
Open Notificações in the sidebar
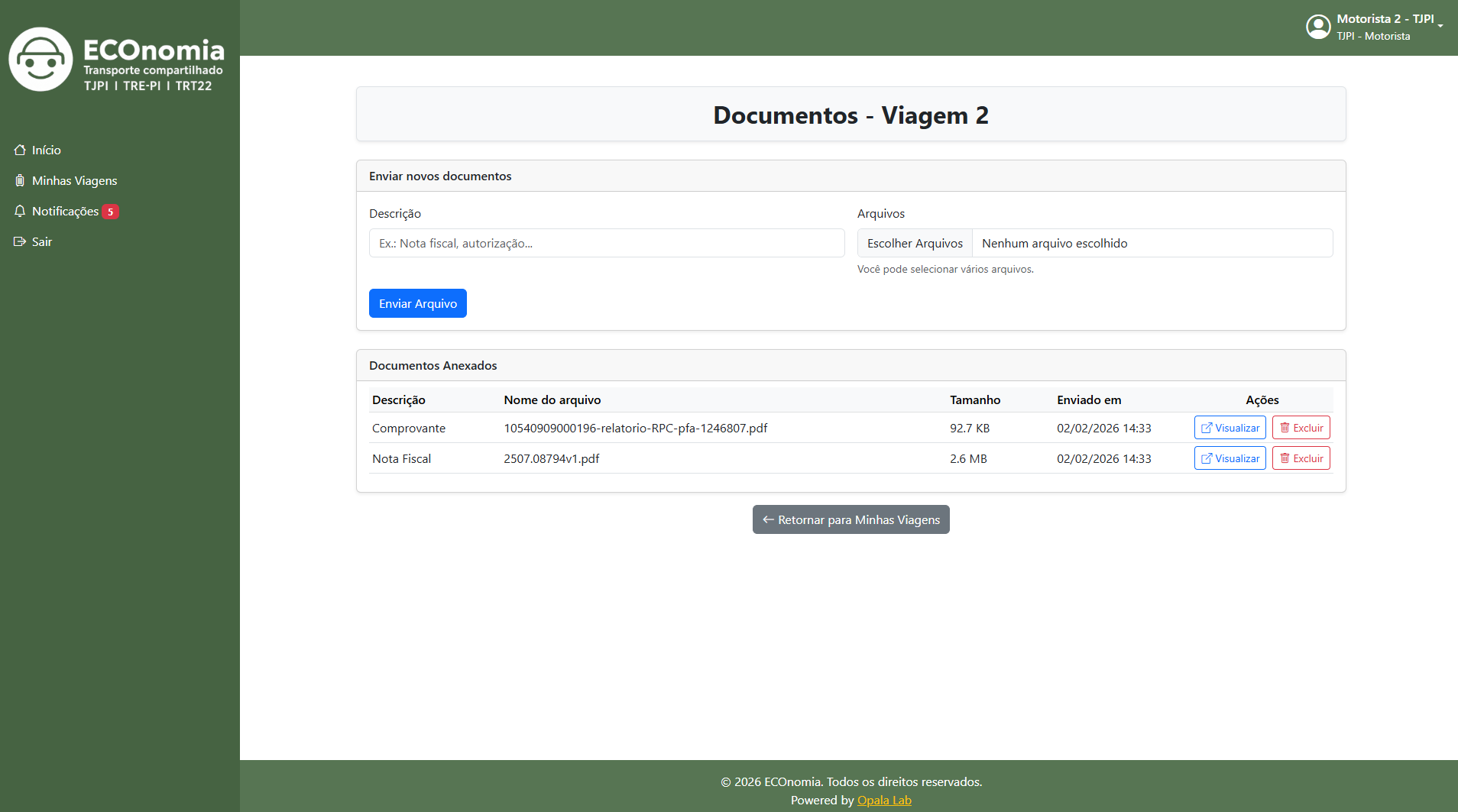pyautogui.click(x=66, y=211)
